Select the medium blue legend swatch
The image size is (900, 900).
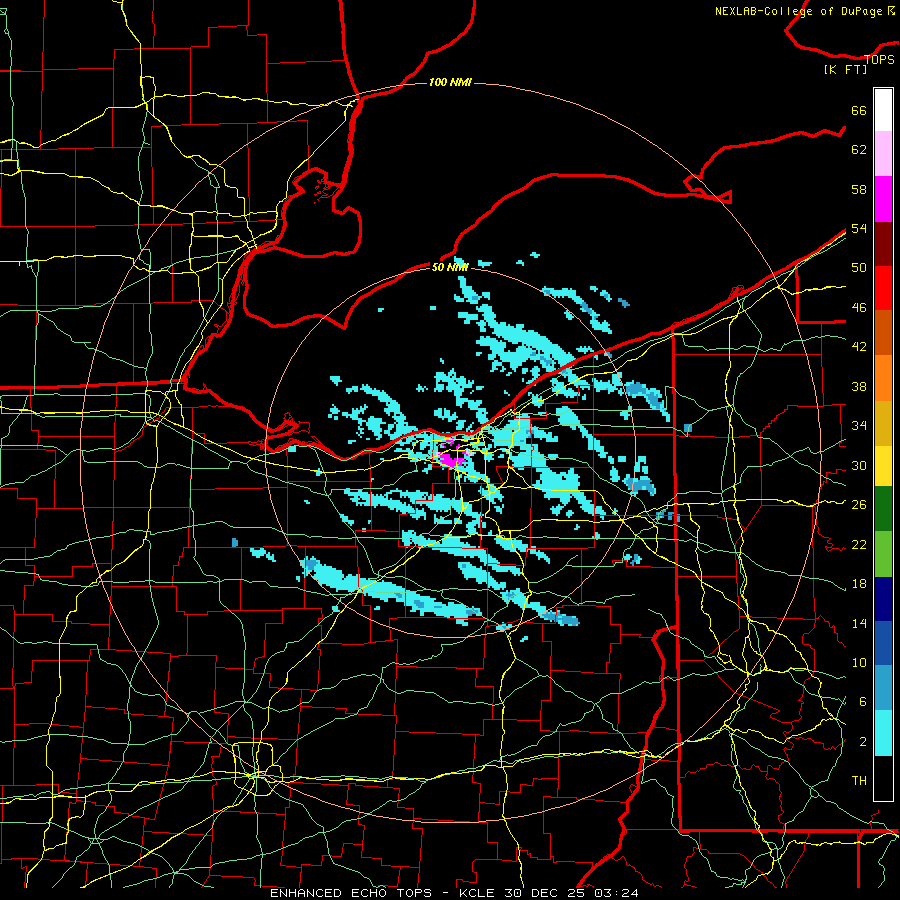point(883,643)
